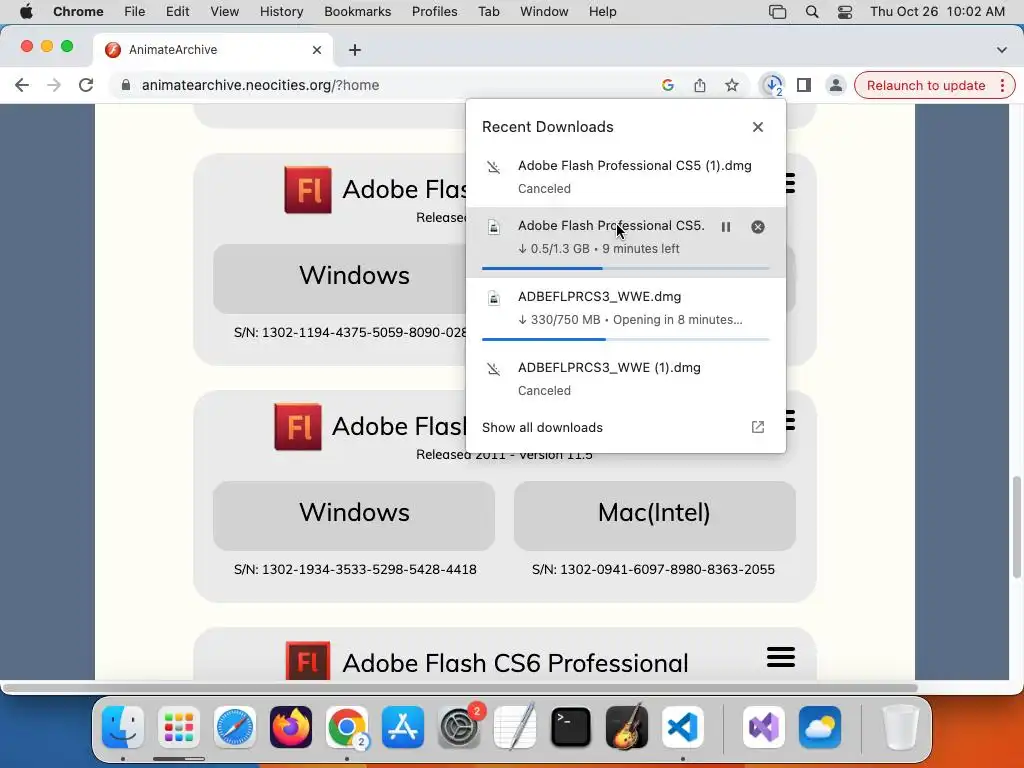Click the file icon of ADBEFLPRCS3_WWE.dmg
1024x768 pixels.
[x=494, y=298]
